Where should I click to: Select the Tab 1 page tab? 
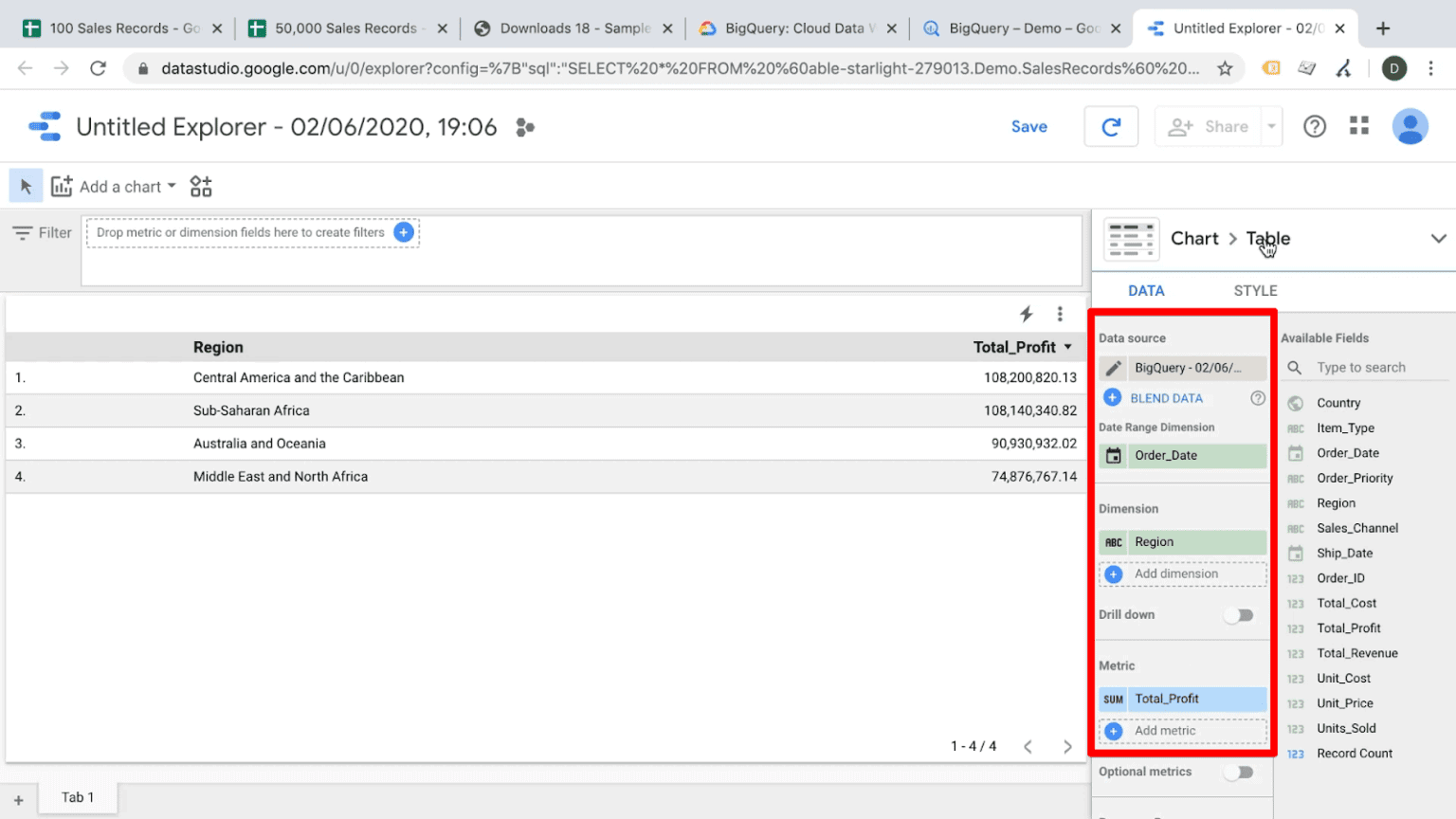[77, 797]
